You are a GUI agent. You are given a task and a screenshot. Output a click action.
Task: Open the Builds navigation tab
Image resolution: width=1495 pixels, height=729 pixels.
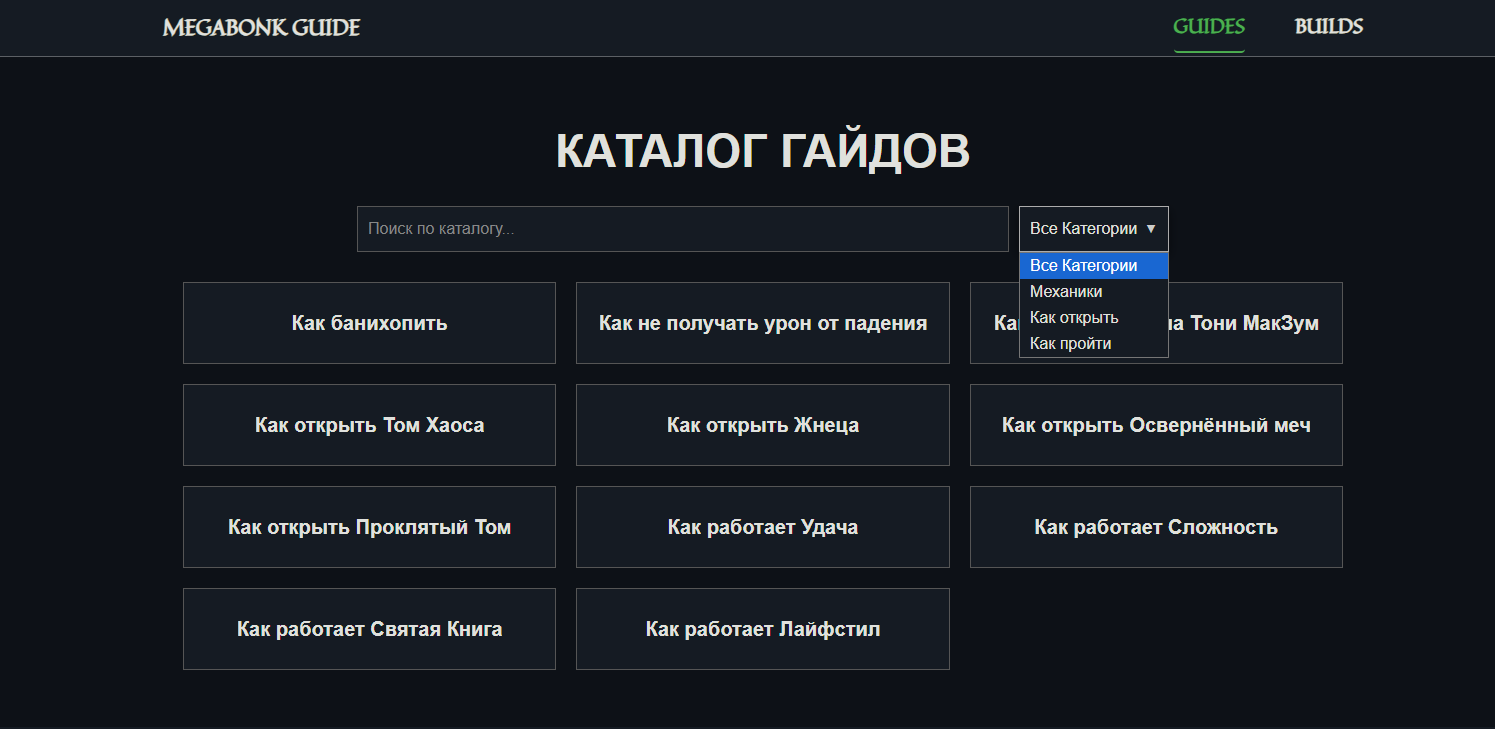tap(1328, 27)
